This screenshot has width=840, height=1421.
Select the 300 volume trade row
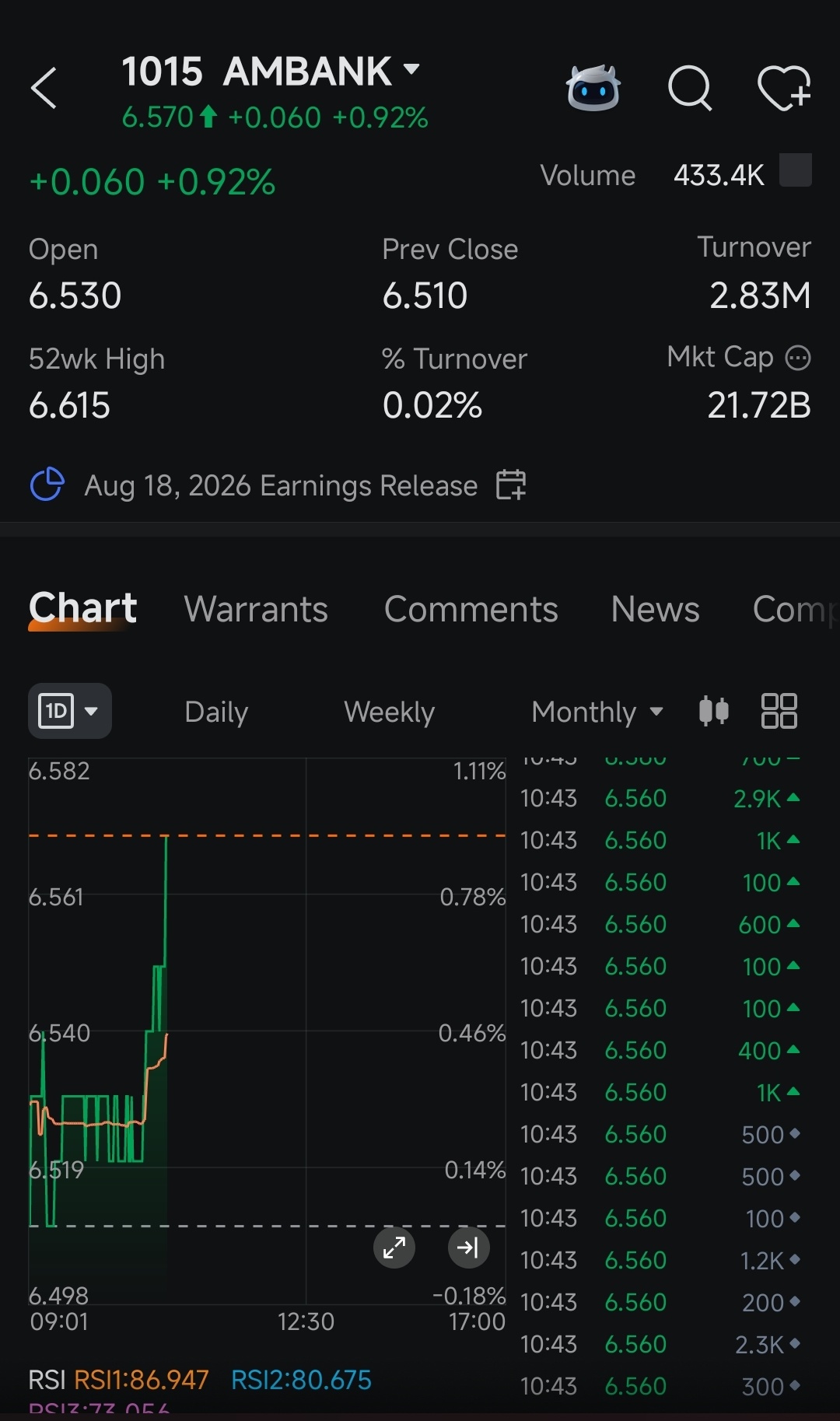[x=660, y=1387]
